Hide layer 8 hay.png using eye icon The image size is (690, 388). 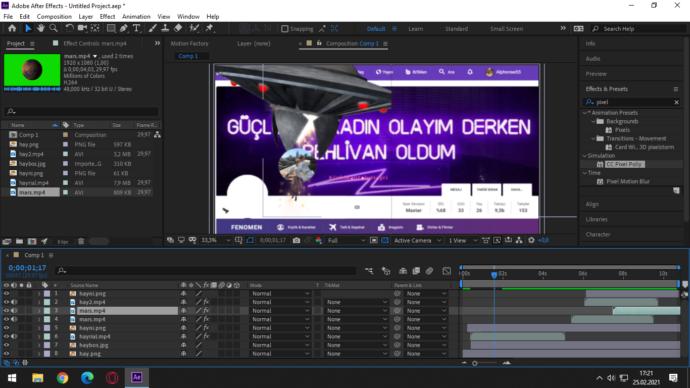point(6,354)
